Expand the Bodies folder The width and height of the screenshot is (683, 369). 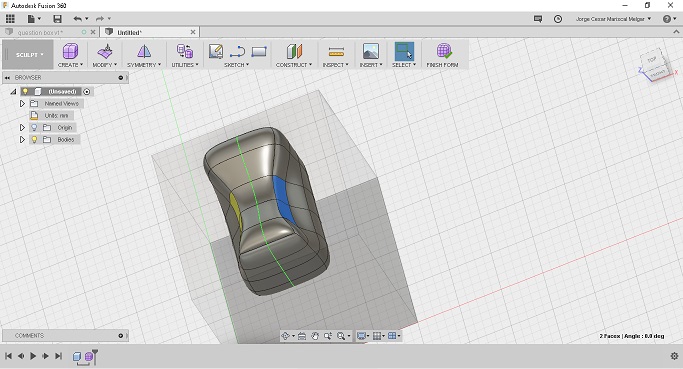click(22, 139)
